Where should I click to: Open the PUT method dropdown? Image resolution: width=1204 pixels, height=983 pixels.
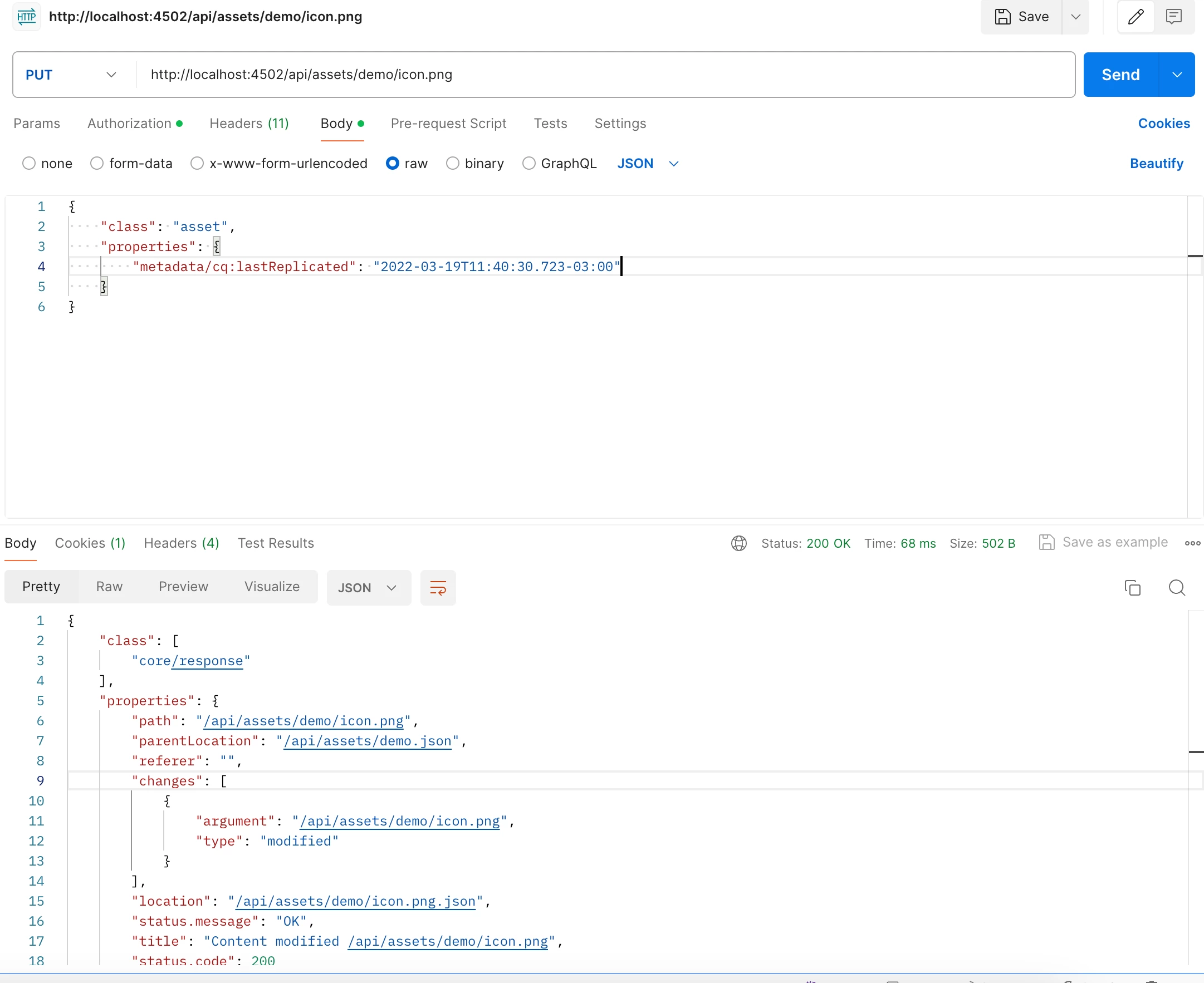click(71, 75)
